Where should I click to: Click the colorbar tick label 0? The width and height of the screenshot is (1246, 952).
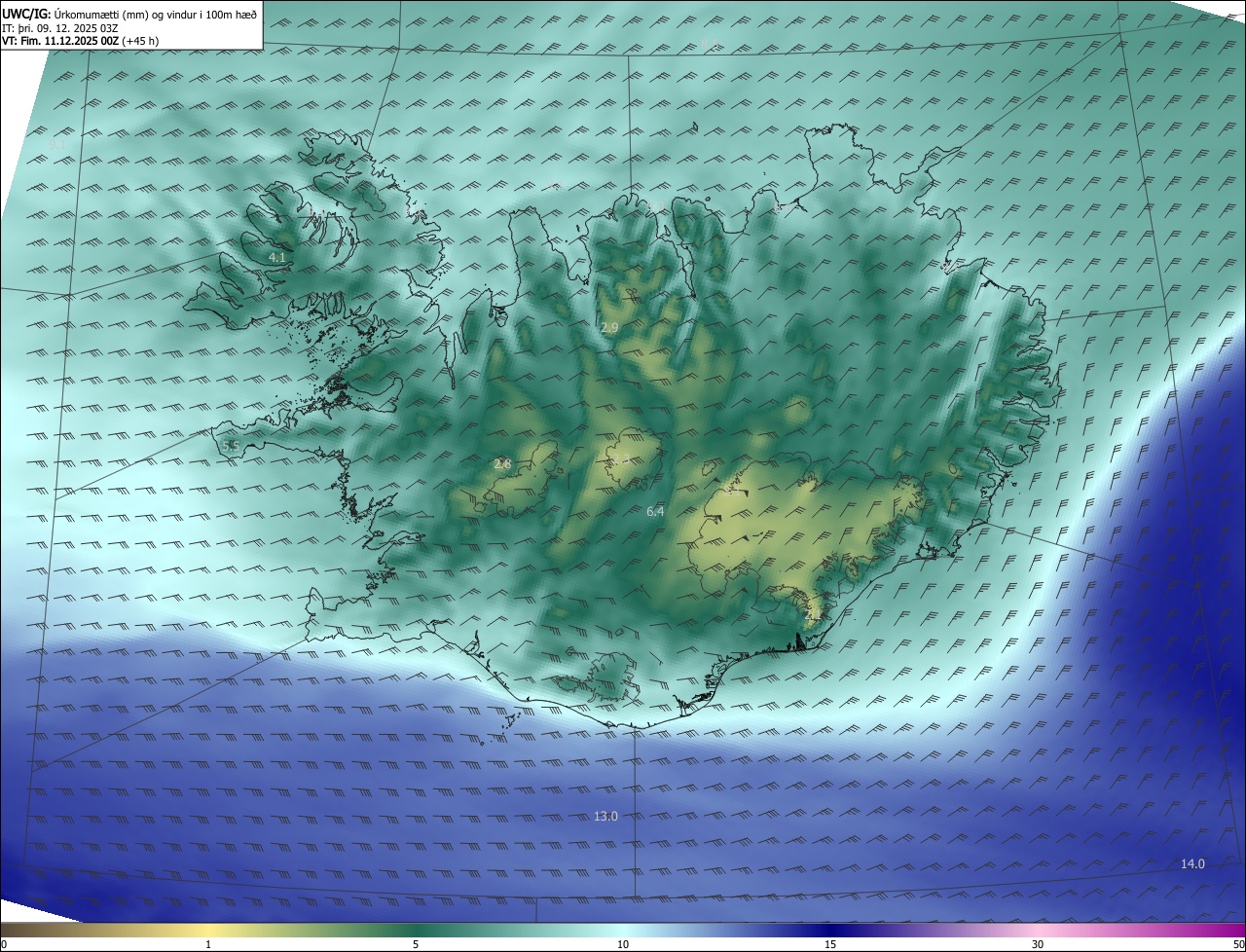pos(4,944)
